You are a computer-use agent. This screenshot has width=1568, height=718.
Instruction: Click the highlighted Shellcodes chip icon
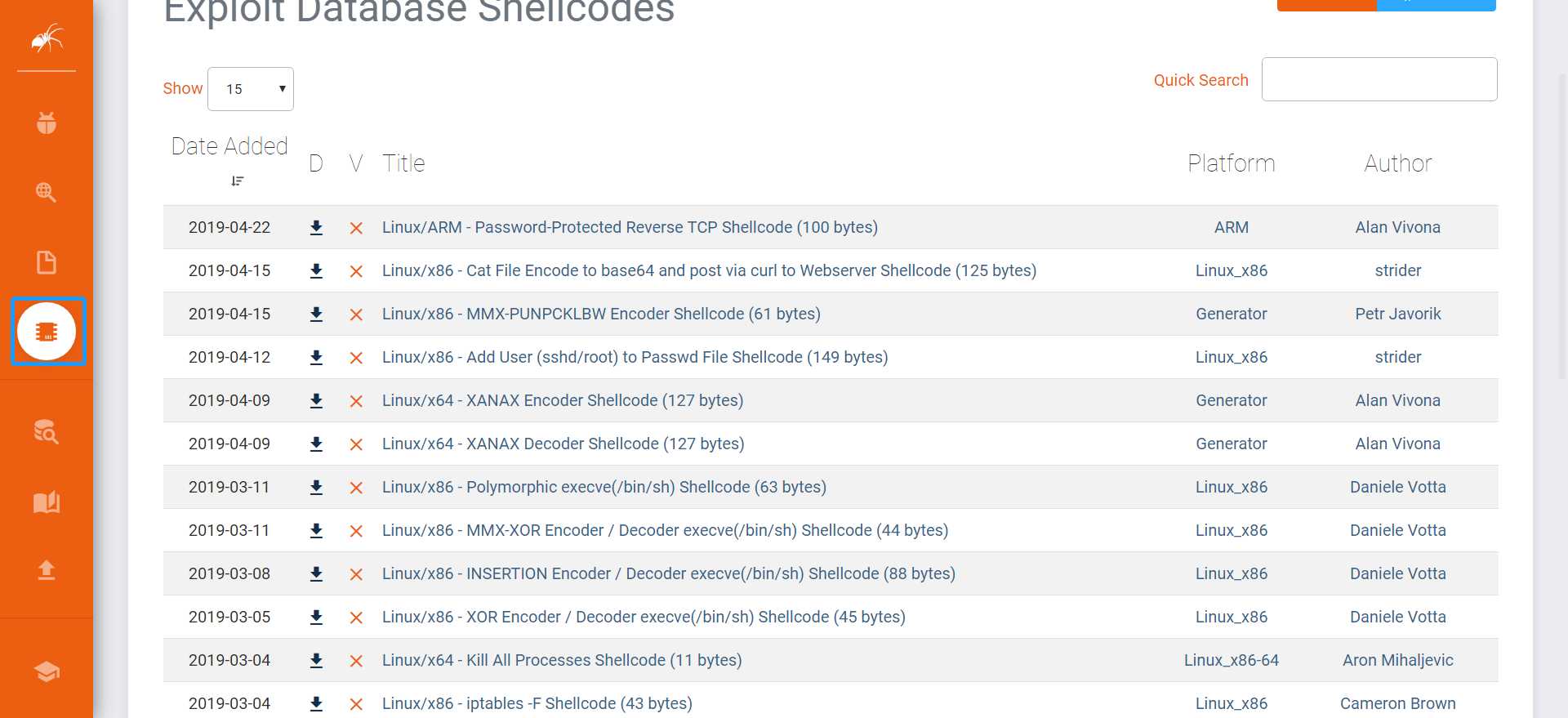coord(47,332)
